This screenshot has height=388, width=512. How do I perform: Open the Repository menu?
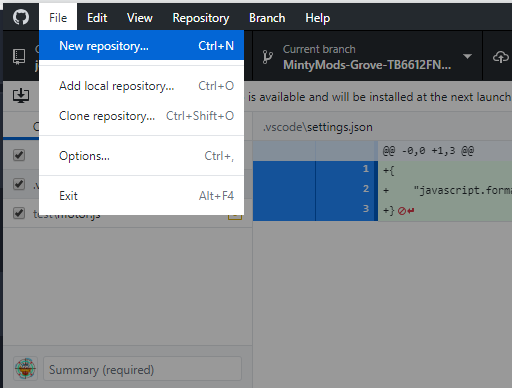point(201,18)
